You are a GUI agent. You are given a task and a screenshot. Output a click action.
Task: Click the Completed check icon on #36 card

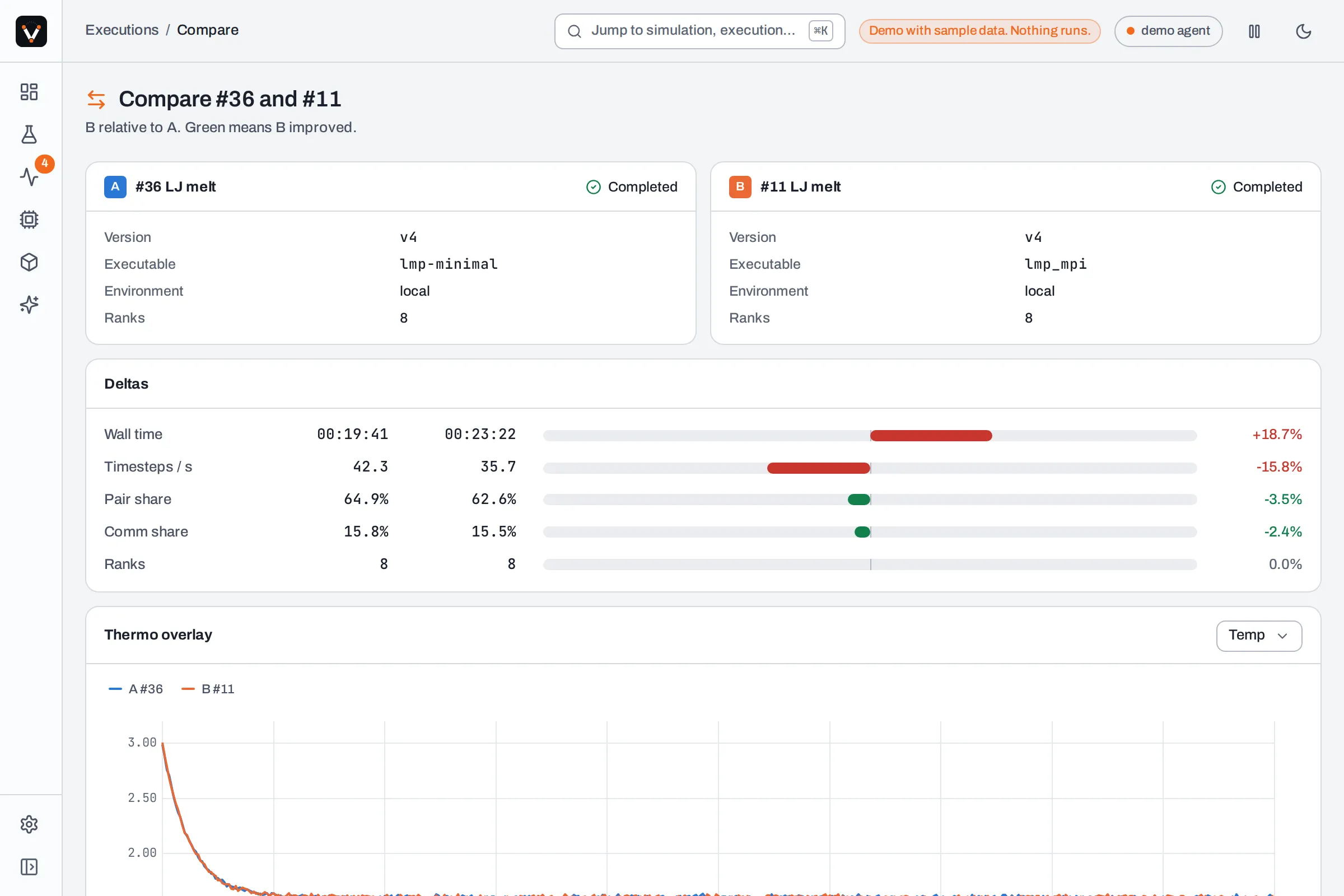point(594,187)
